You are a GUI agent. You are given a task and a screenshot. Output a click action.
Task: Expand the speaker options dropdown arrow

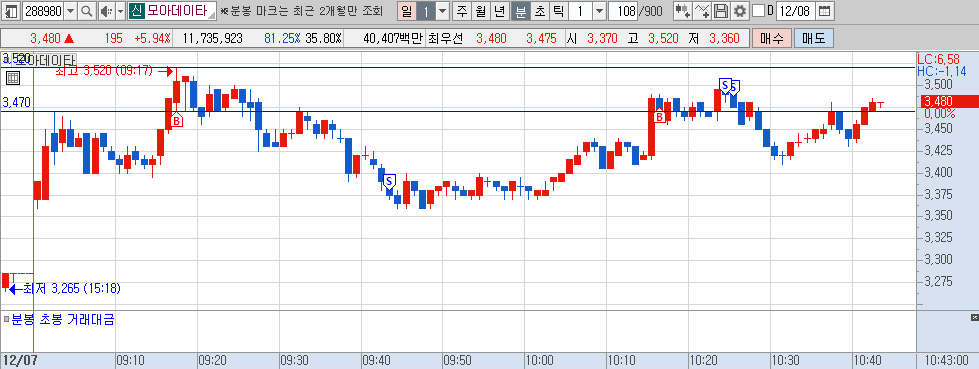tap(121, 11)
